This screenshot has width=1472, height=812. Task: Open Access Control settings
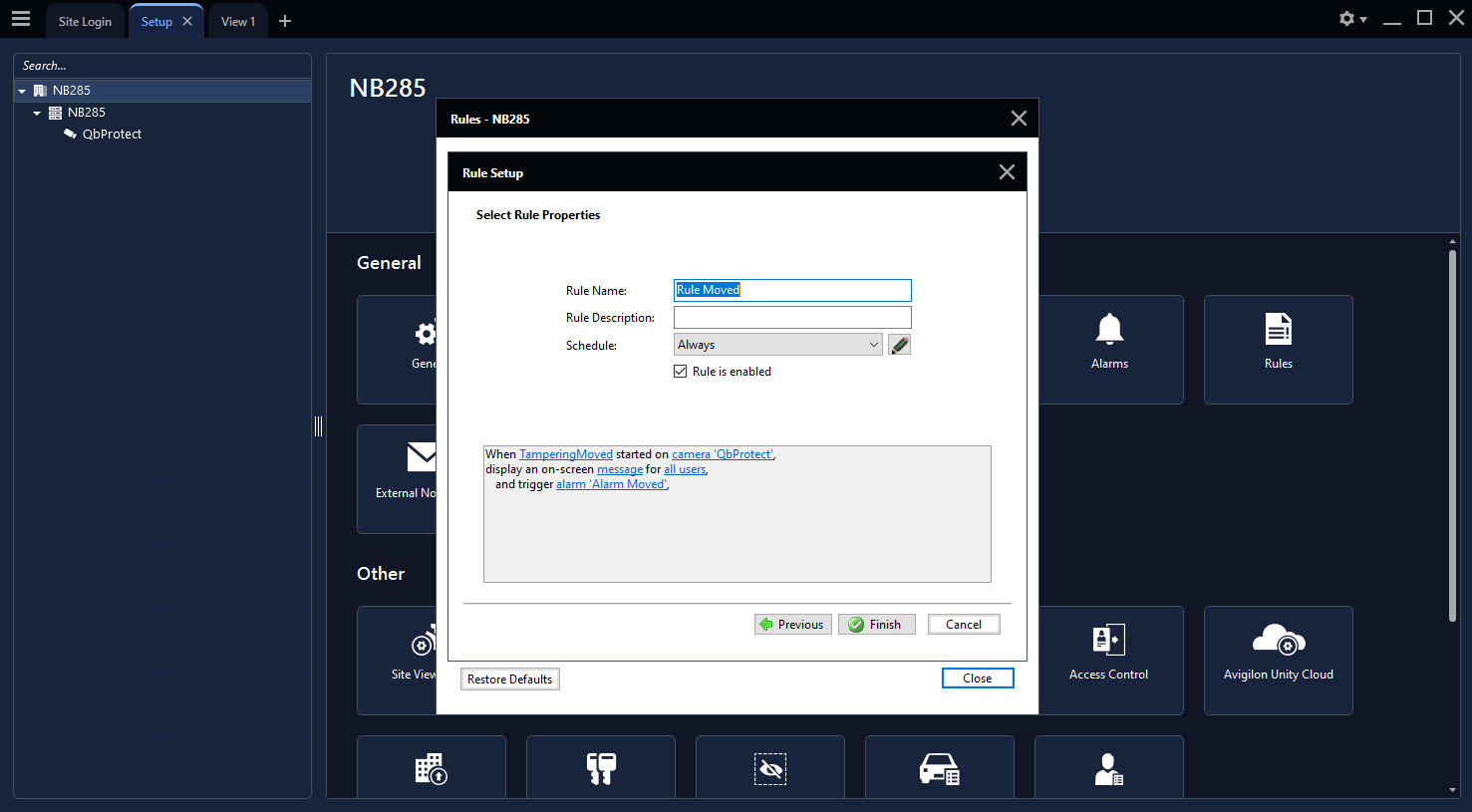pyautogui.click(x=1108, y=660)
